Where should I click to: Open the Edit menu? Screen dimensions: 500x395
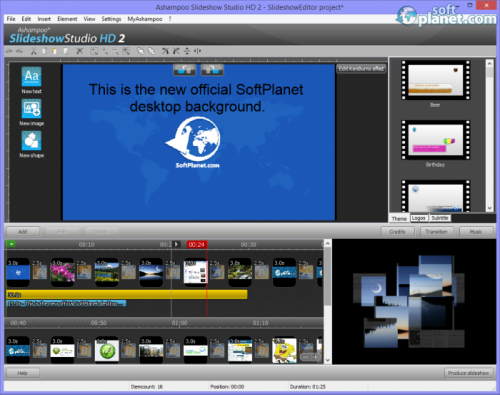(26, 19)
